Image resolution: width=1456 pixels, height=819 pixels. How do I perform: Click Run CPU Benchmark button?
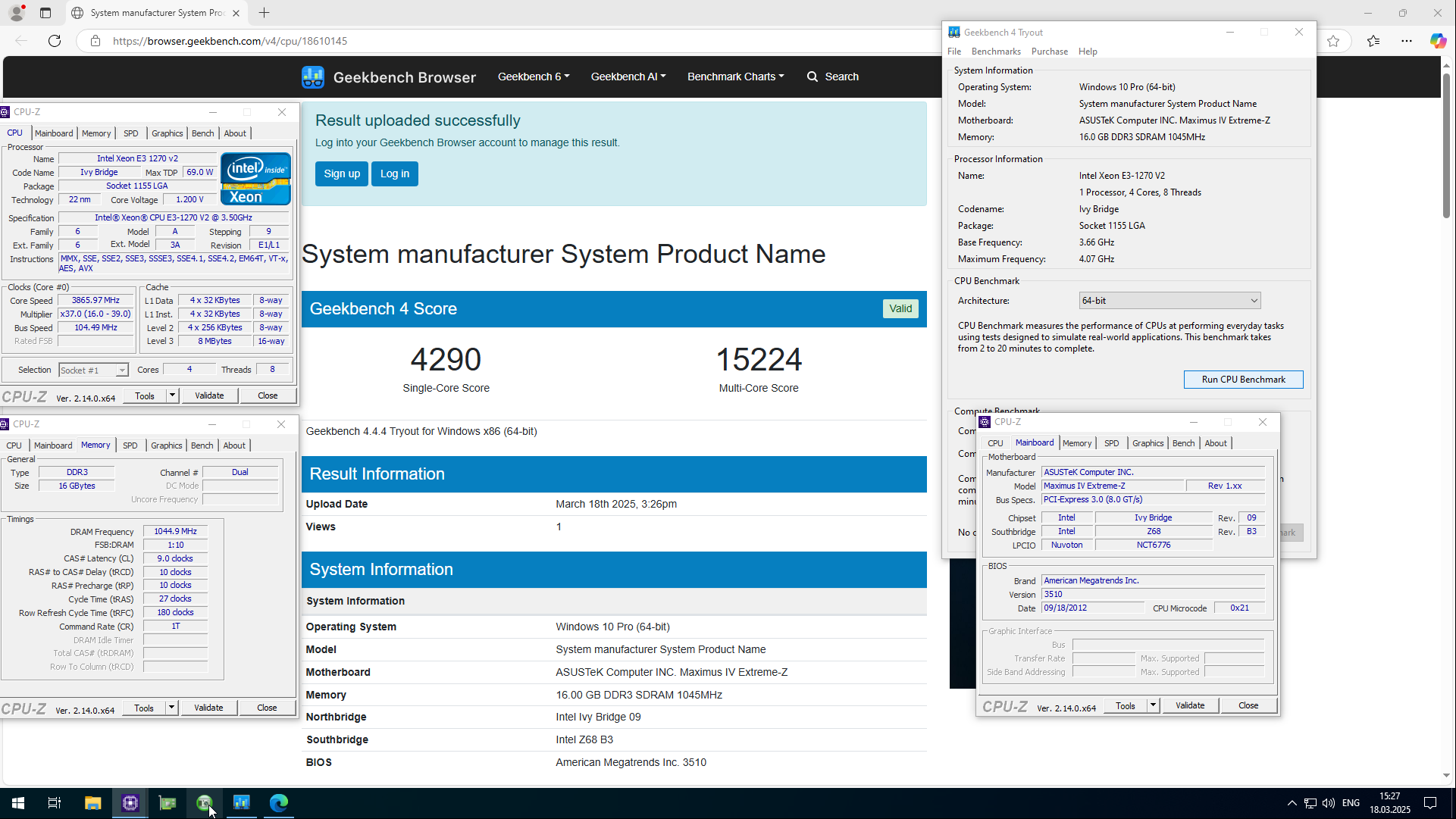tap(1243, 380)
